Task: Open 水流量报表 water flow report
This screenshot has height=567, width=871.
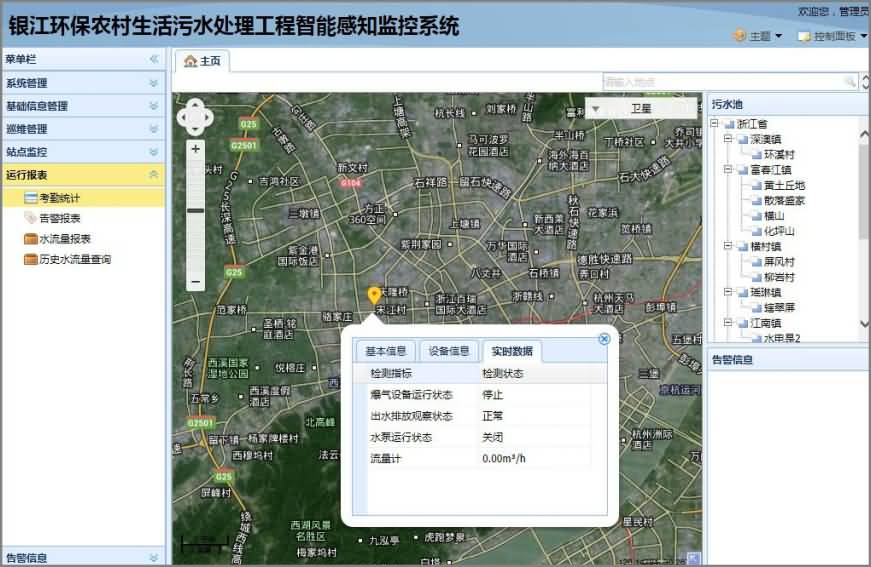Action: coord(64,239)
